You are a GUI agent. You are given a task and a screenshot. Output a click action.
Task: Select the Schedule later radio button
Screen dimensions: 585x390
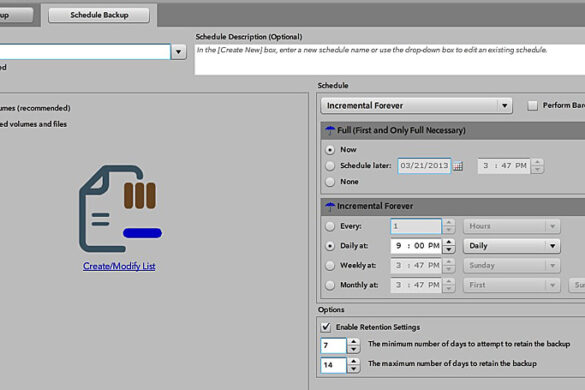(x=330, y=166)
